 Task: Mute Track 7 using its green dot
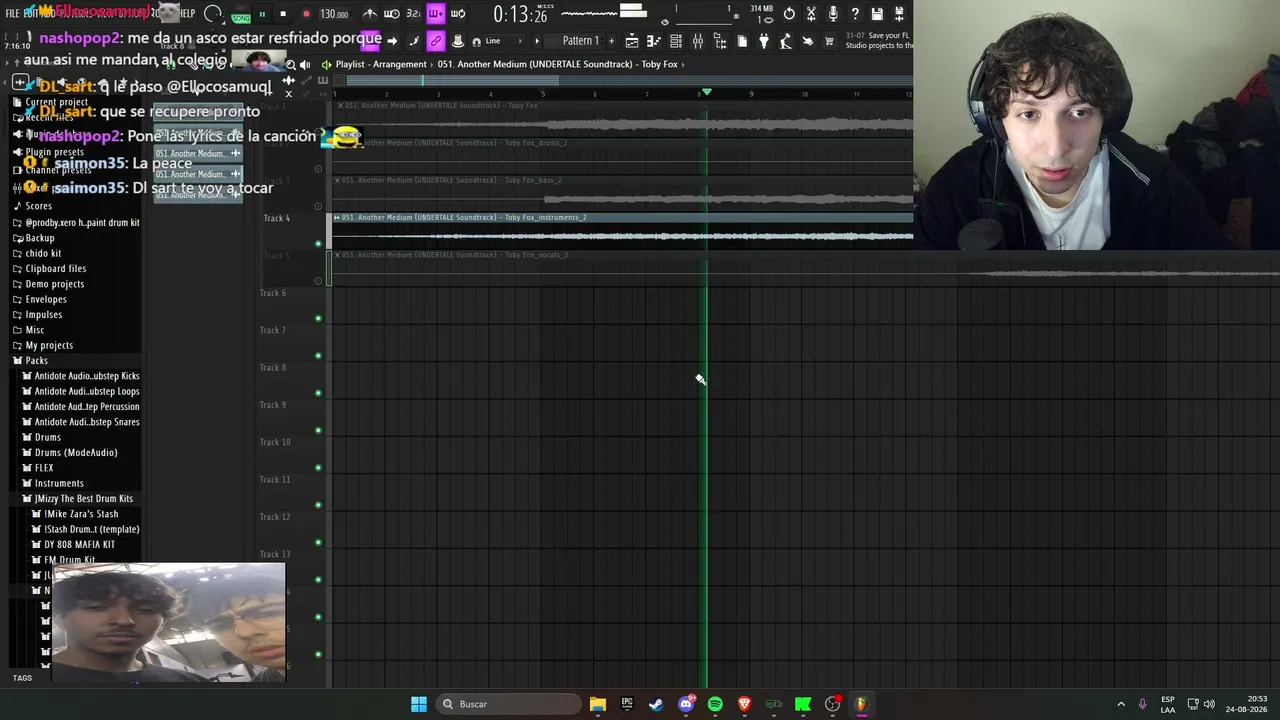318,355
